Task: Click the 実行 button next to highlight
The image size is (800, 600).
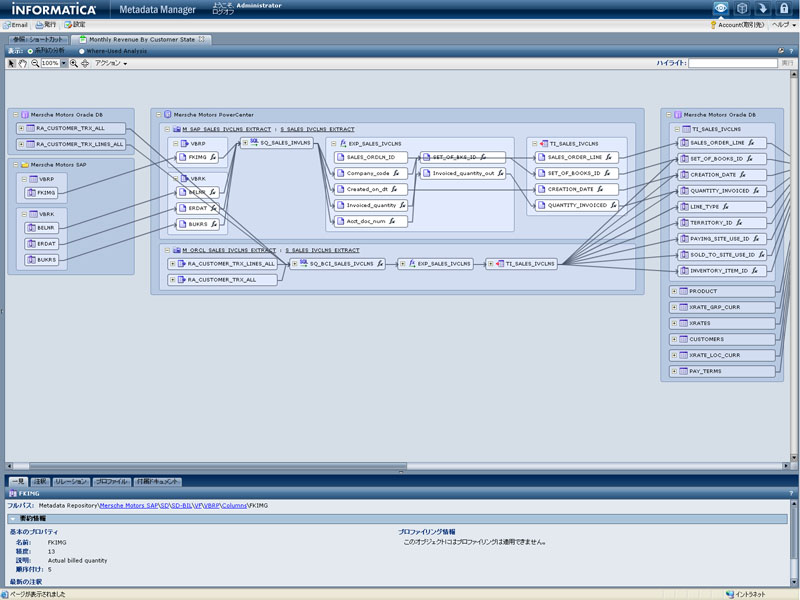Action: click(x=787, y=63)
